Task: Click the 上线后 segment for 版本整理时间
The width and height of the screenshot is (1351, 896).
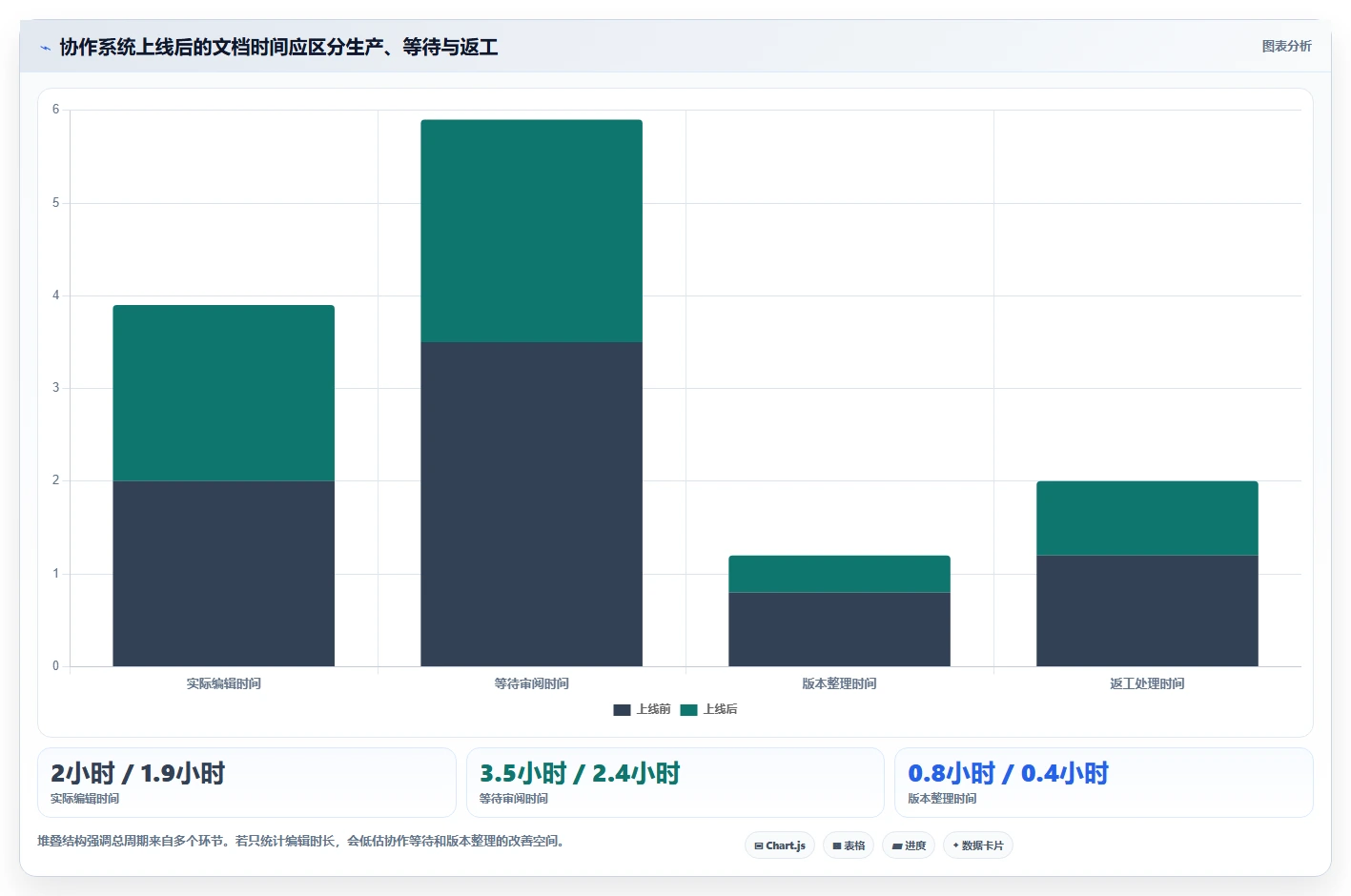Action: pos(840,574)
